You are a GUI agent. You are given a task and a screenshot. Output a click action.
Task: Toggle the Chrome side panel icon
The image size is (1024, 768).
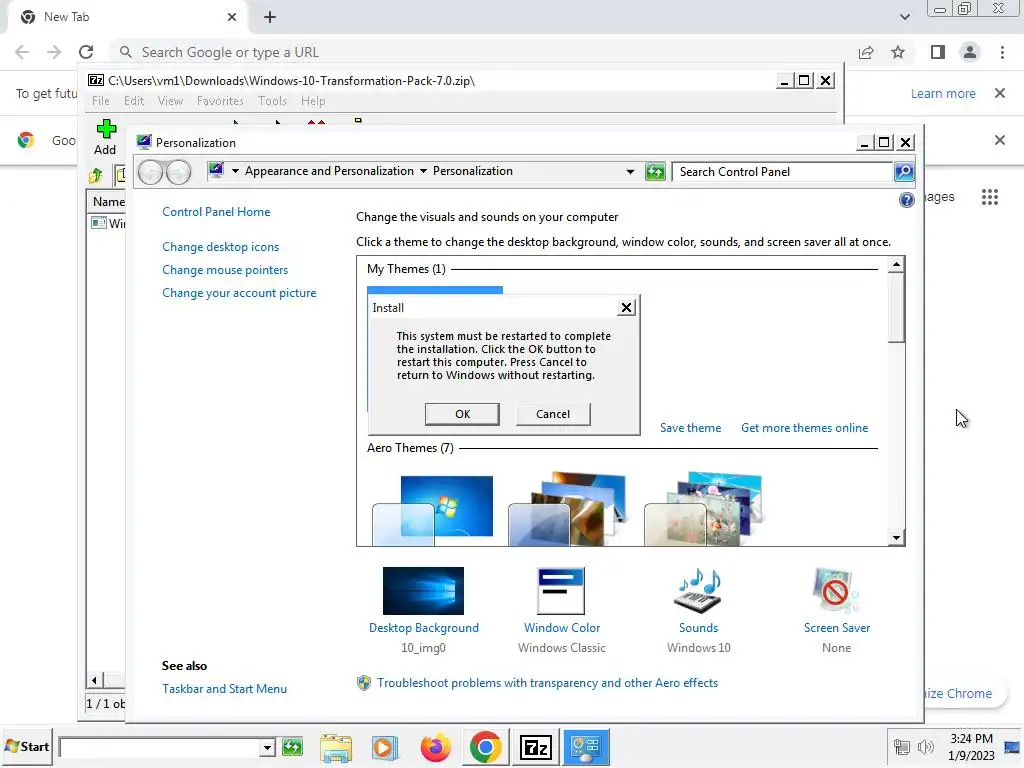(x=937, y=52)
